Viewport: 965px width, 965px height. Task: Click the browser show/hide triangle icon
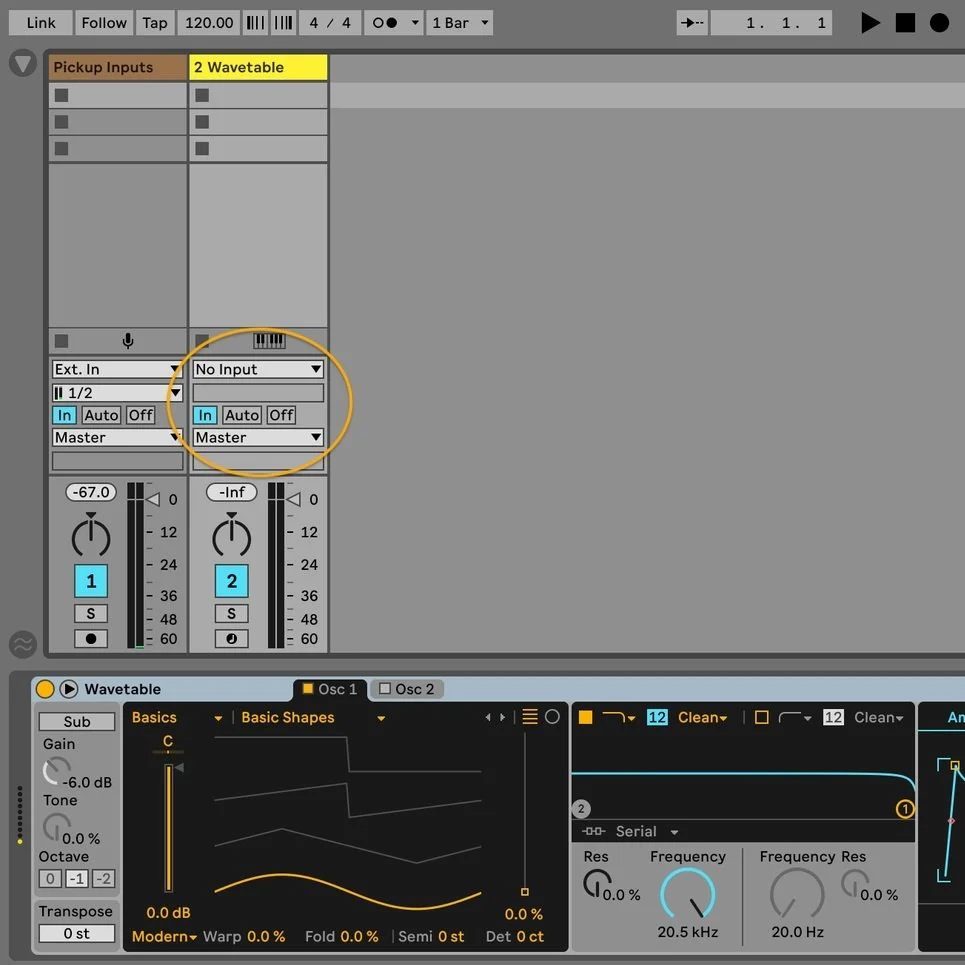tap(23, 63)
